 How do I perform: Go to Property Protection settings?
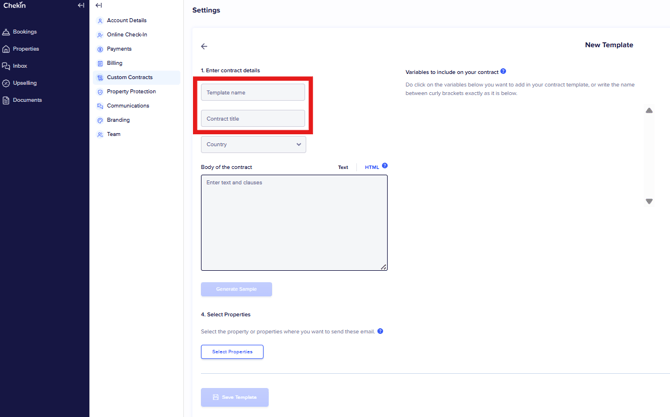131,91
